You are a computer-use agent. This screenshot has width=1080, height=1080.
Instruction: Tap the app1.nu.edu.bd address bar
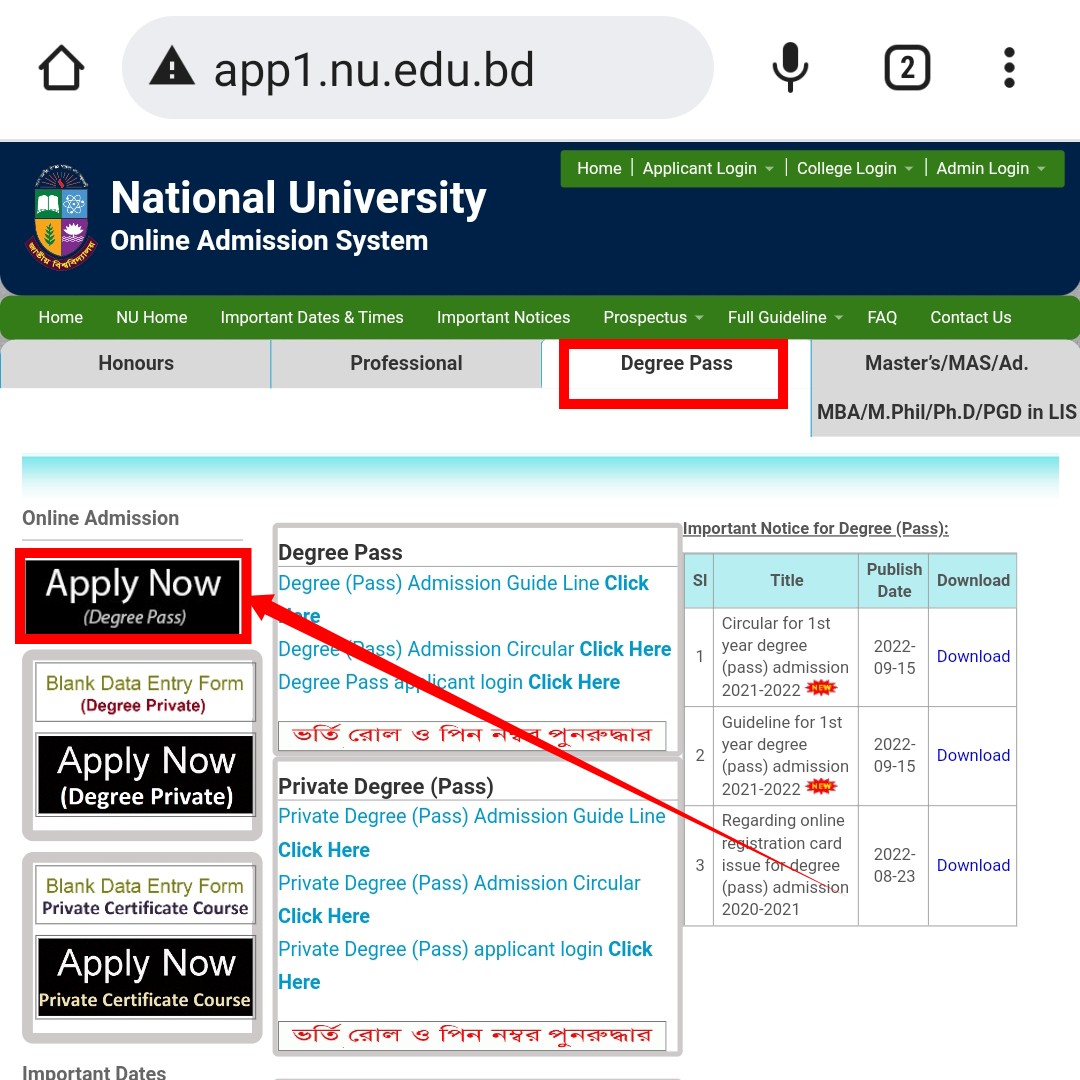pos(417,68)
